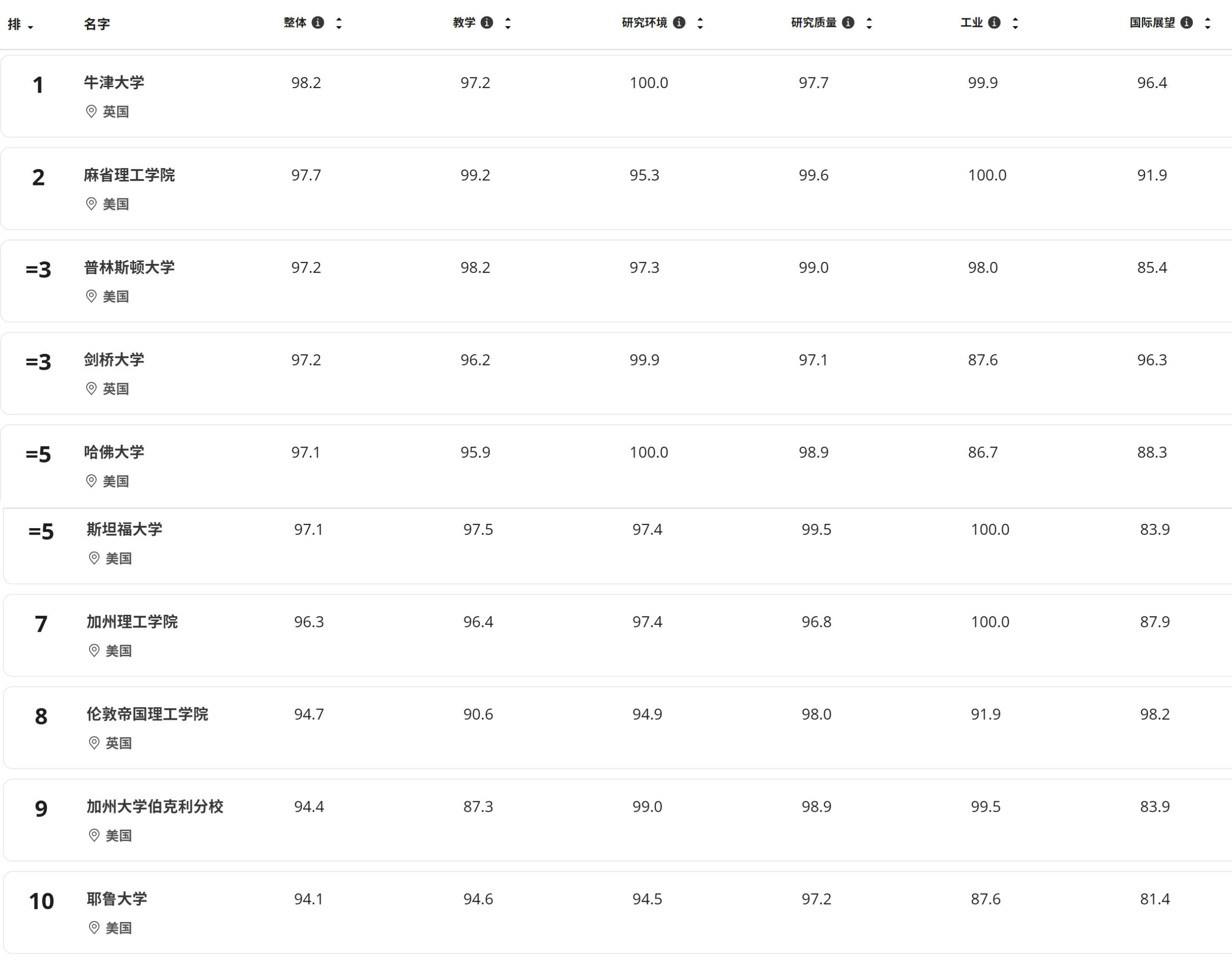The width and height of the screenshot is (1232, 962).
Task: Toggle sort arrows for 国际展望 column
Action: 1208,23
